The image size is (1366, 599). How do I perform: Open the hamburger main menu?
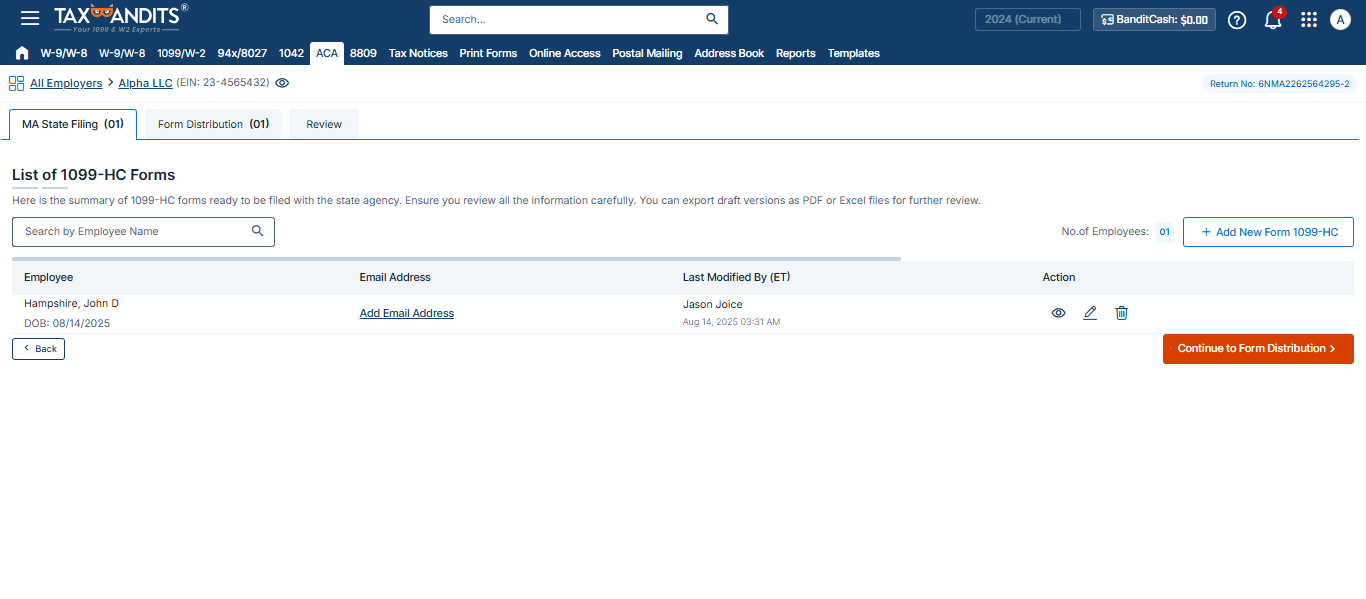[30, 19]
